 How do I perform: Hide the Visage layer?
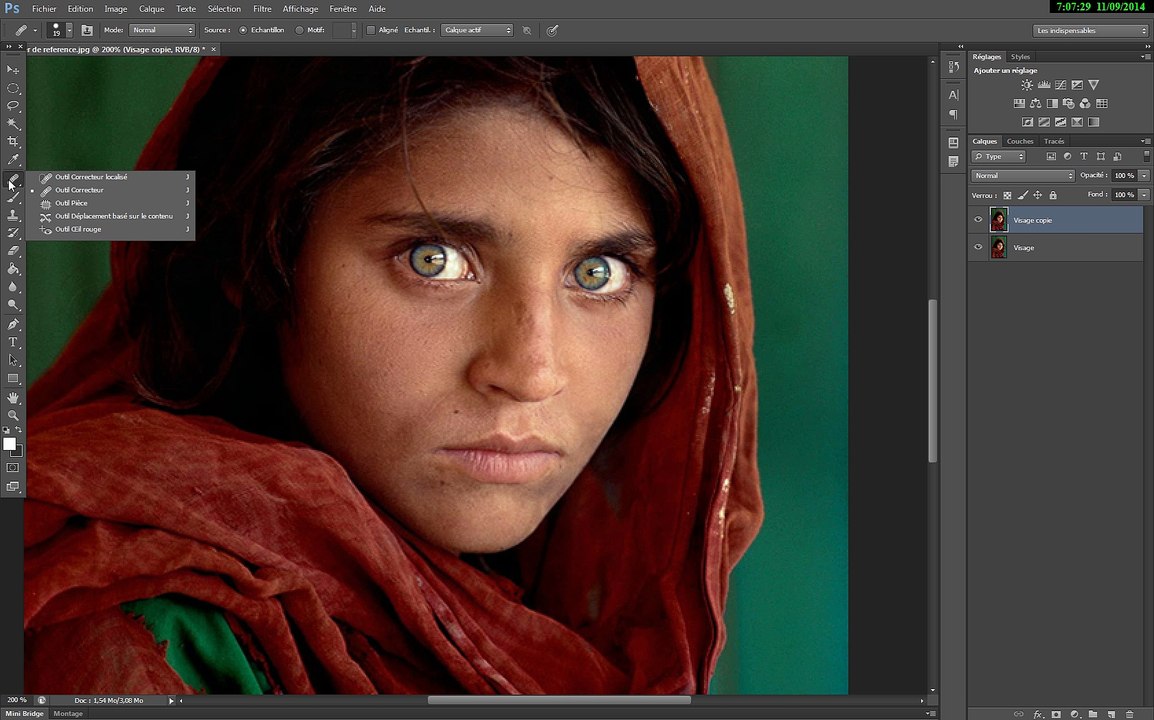coord(978,247)
